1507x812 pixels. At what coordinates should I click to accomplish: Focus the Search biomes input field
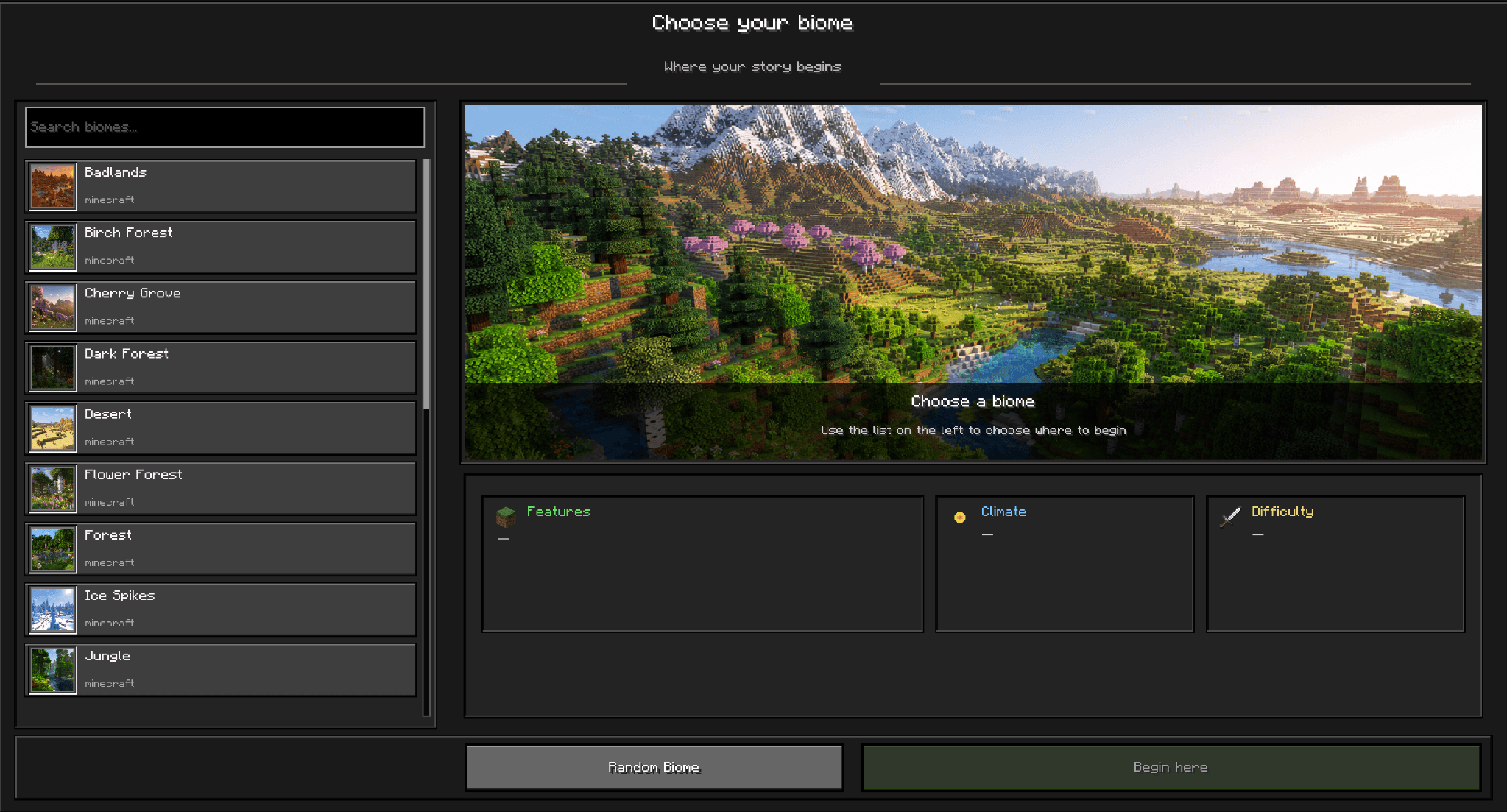(x=225, y=127)
